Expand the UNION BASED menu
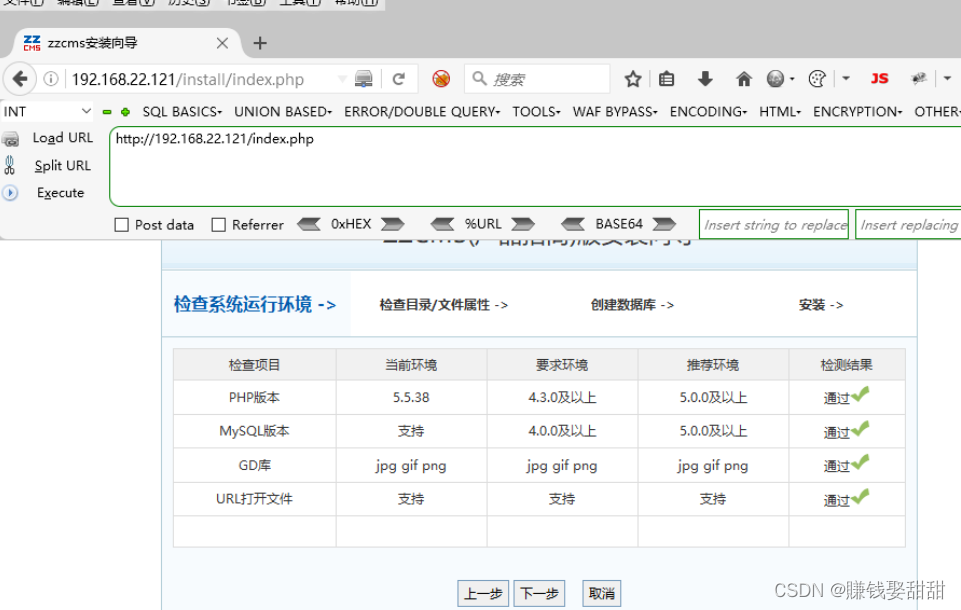The width and height of the screenshot is (961, 610). (283, 112)
